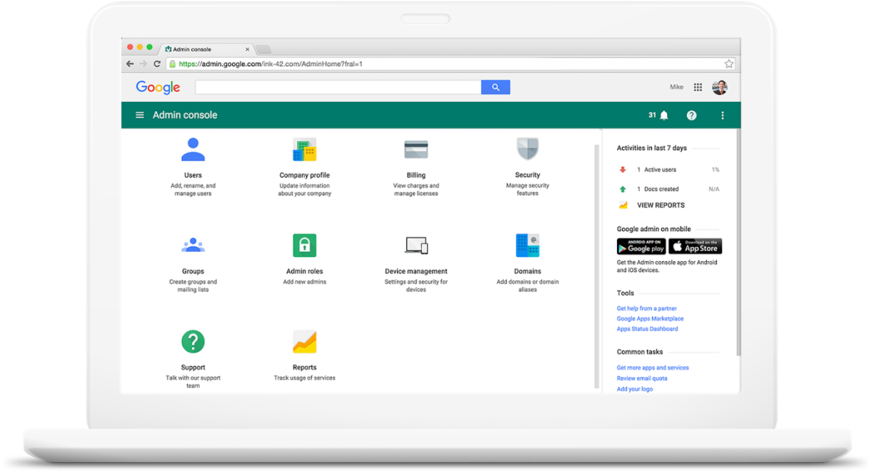Close the Admin console tab
This screenshot has width=870, height=472.
pos(247,49)
